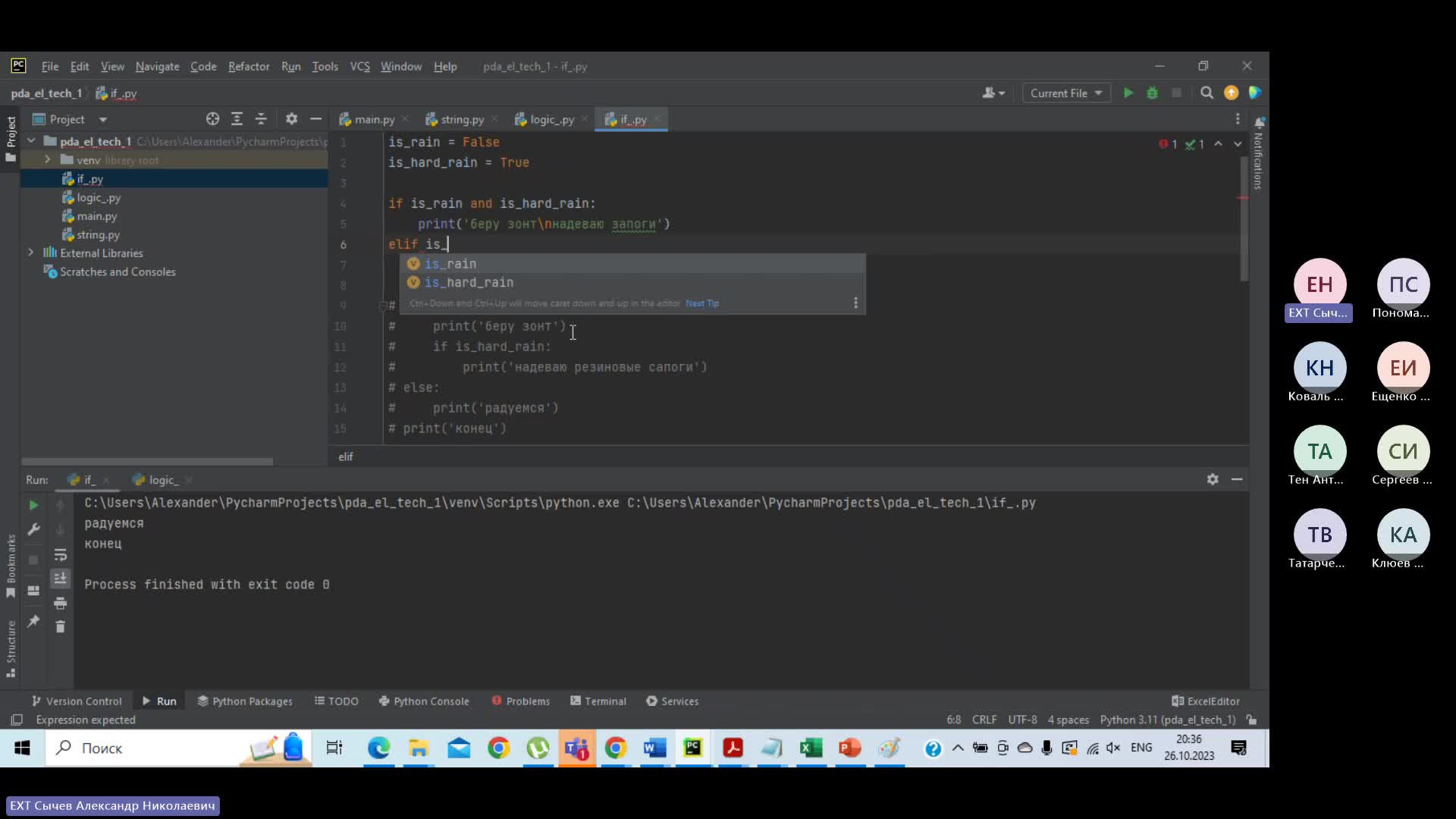Open run settings wrench icon
The width and height of the screenshot is (1456, 819).
click(33, 529)
